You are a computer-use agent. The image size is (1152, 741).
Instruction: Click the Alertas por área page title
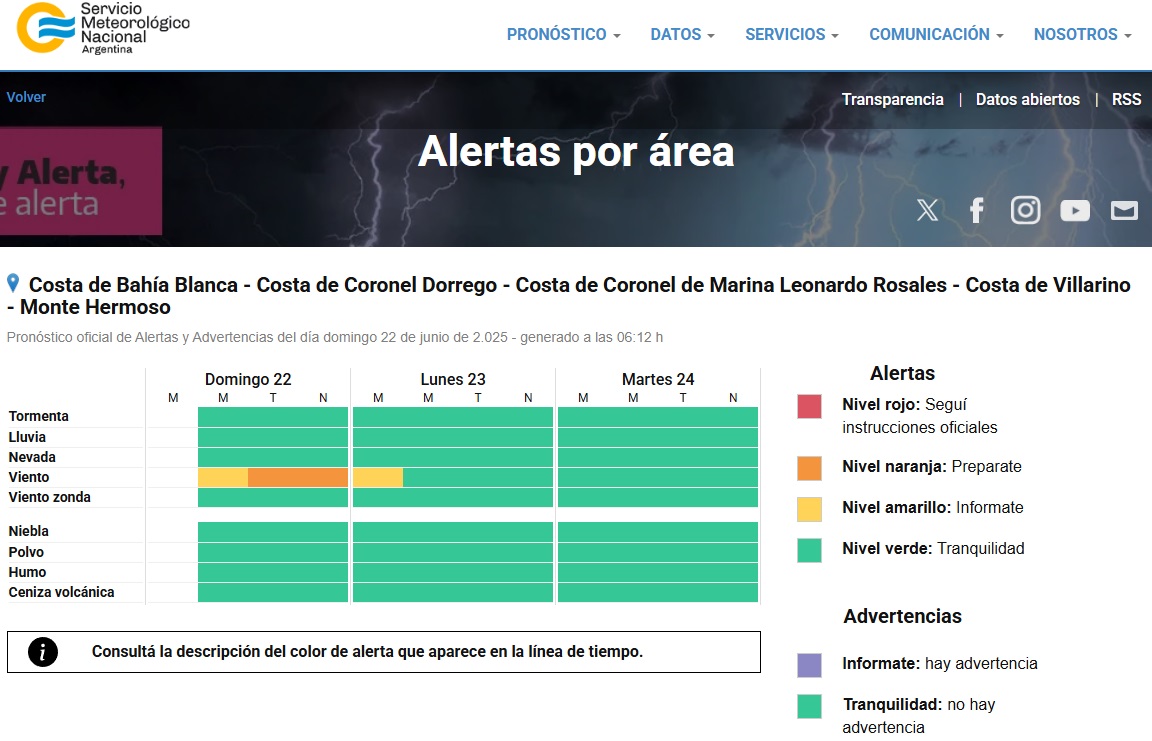[x=576, y=151]
